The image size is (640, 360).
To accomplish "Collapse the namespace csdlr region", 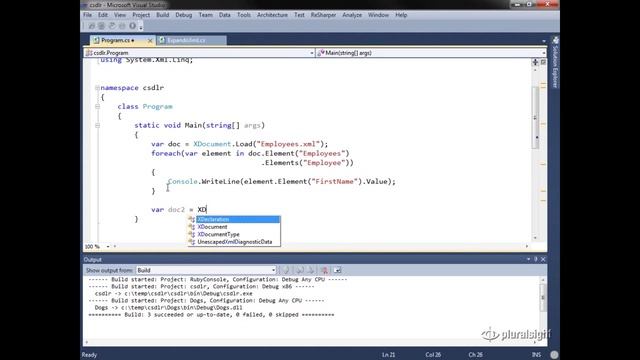I will pos(97,88).
